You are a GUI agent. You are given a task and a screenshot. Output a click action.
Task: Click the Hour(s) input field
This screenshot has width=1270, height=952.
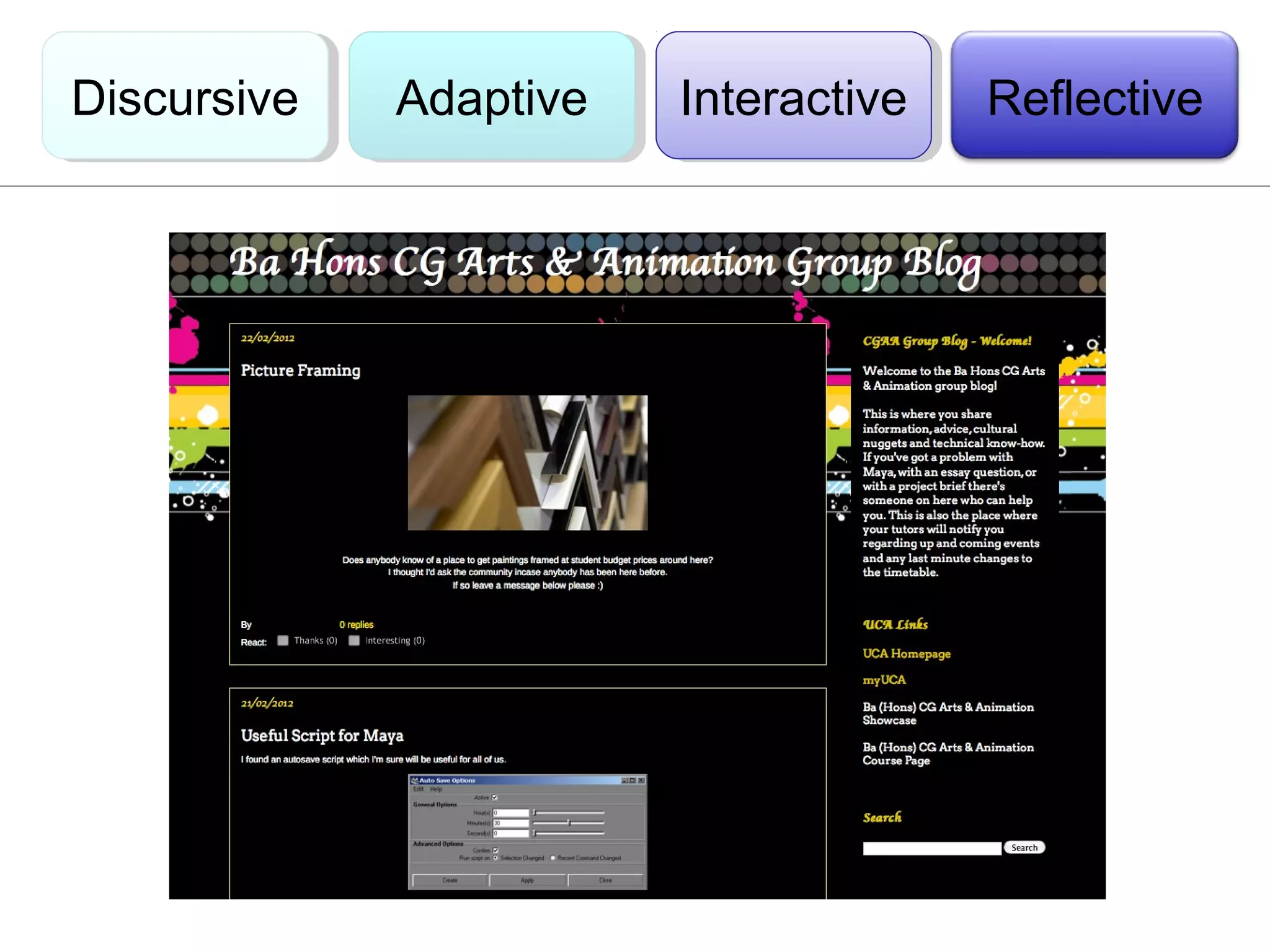[510, 813]
